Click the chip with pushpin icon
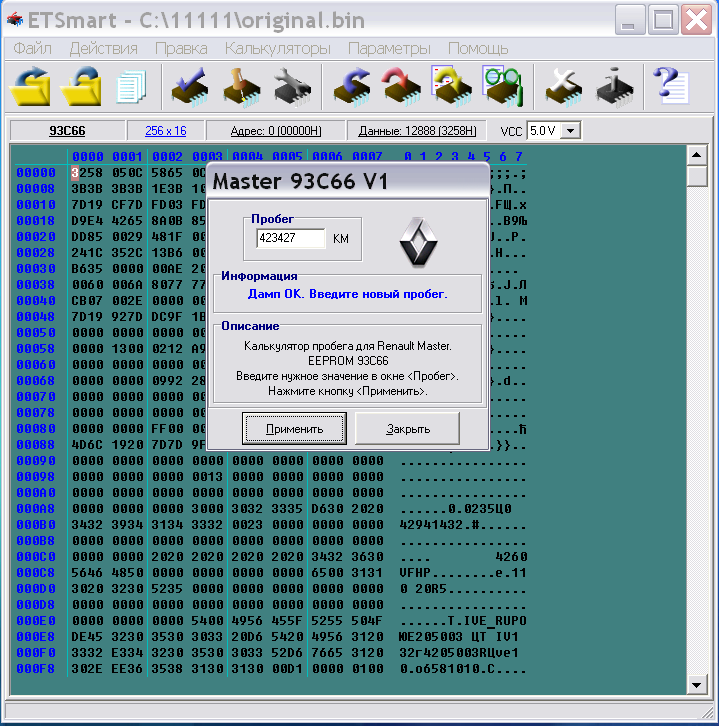This screenshot has height=726, width=719. point(241,87)
